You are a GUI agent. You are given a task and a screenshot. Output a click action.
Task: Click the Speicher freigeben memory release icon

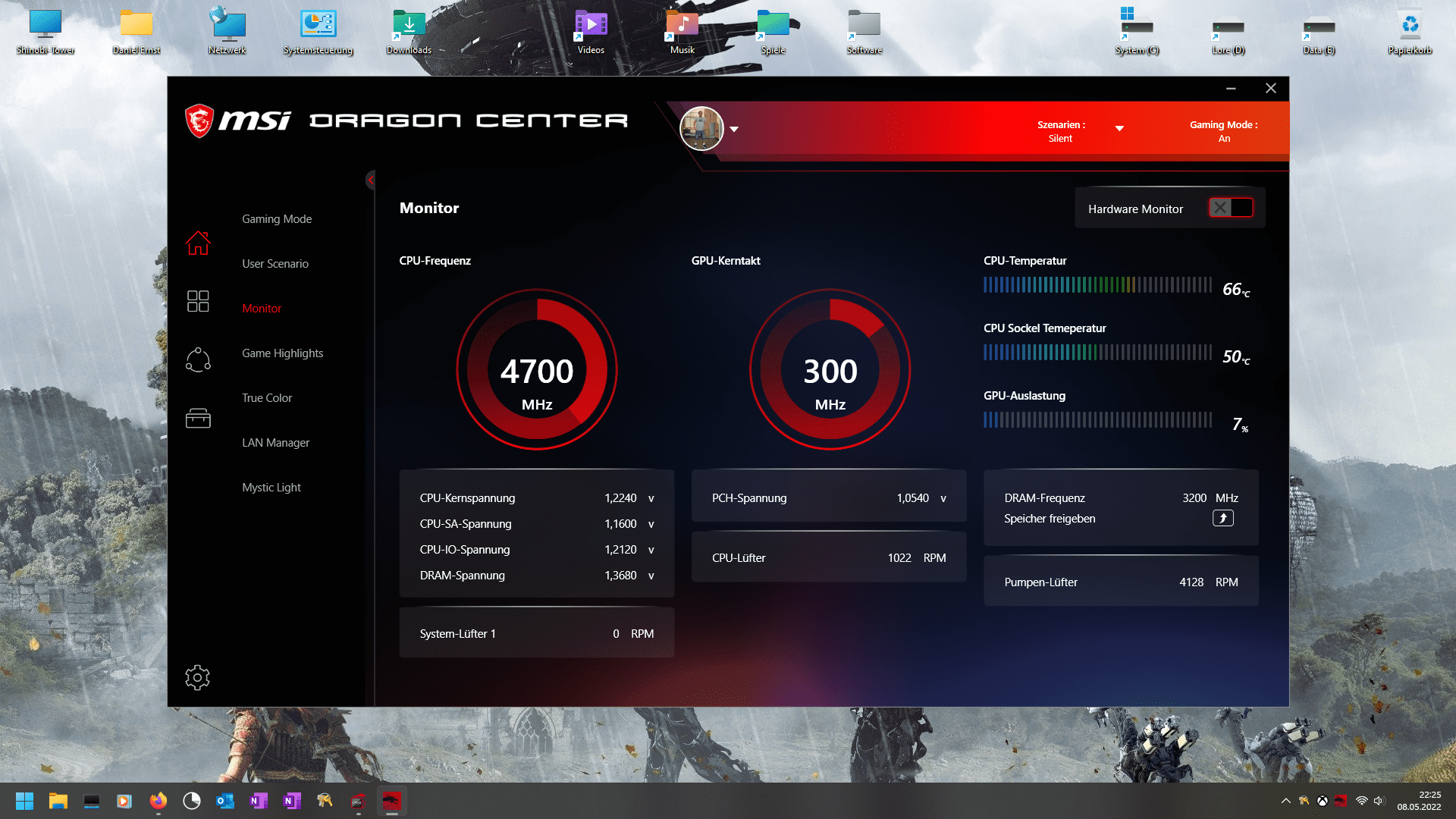[x=1222, y=519]
